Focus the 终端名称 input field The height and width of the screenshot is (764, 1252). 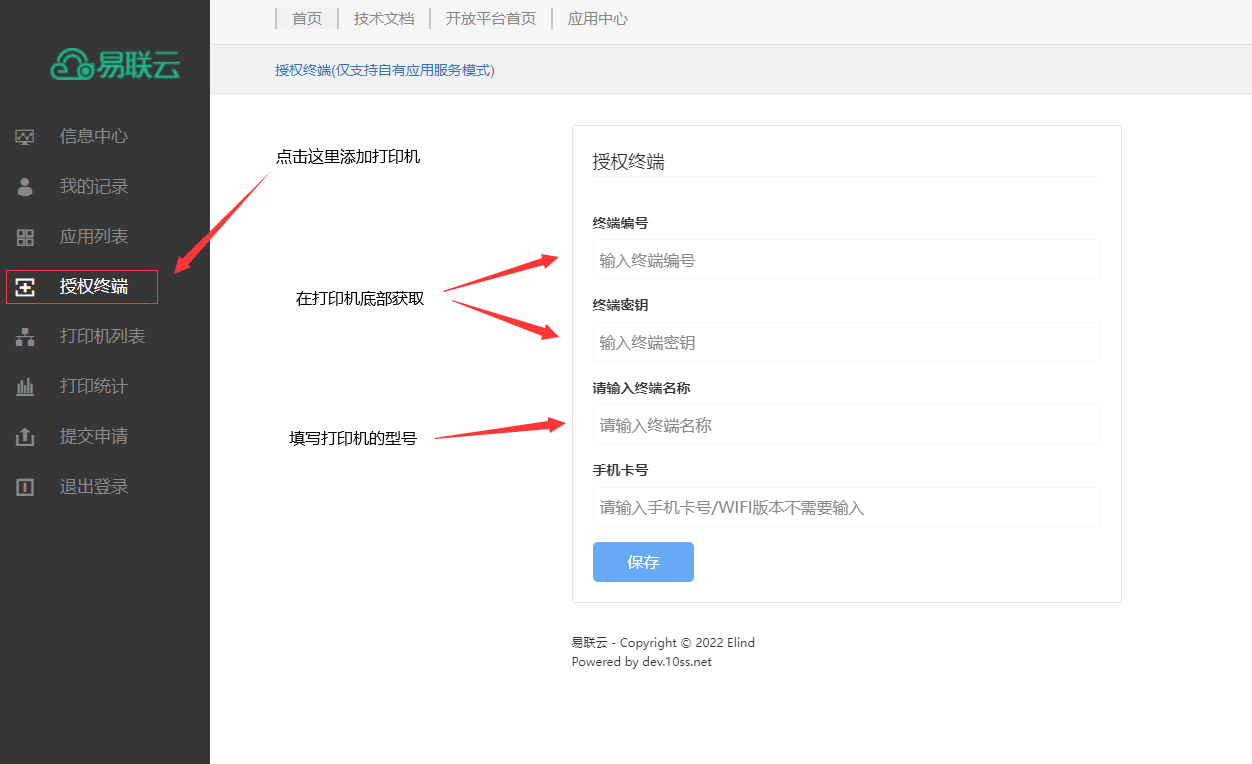pyautogui.click(x=846, y=425)
